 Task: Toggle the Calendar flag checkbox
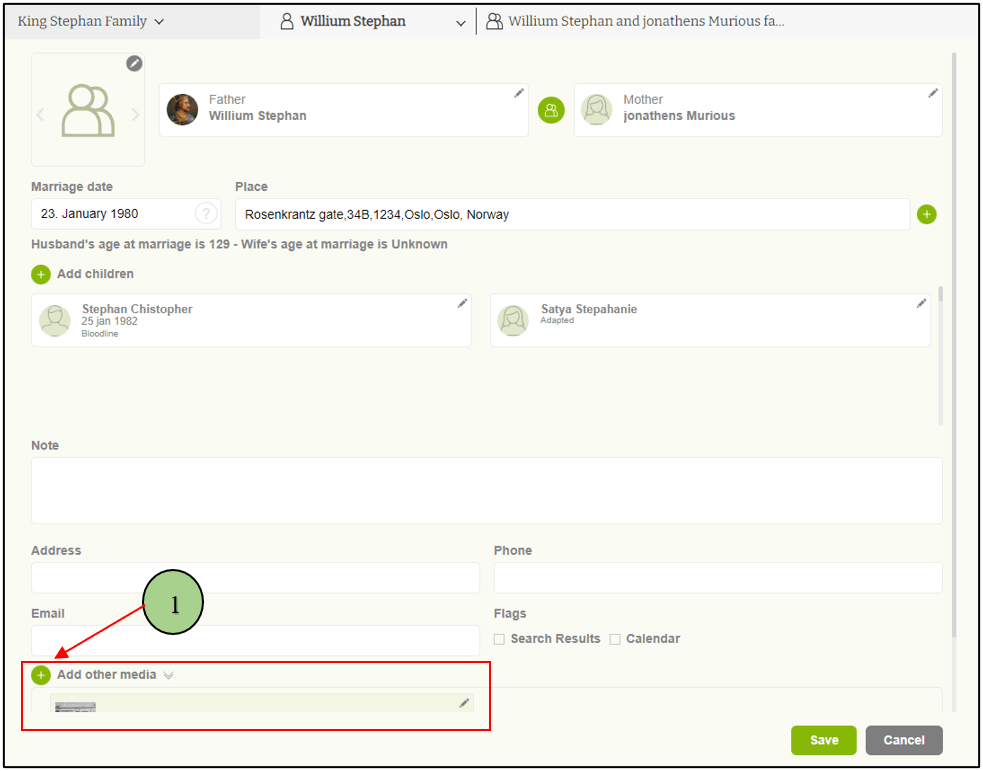click(x=615, y=639)
